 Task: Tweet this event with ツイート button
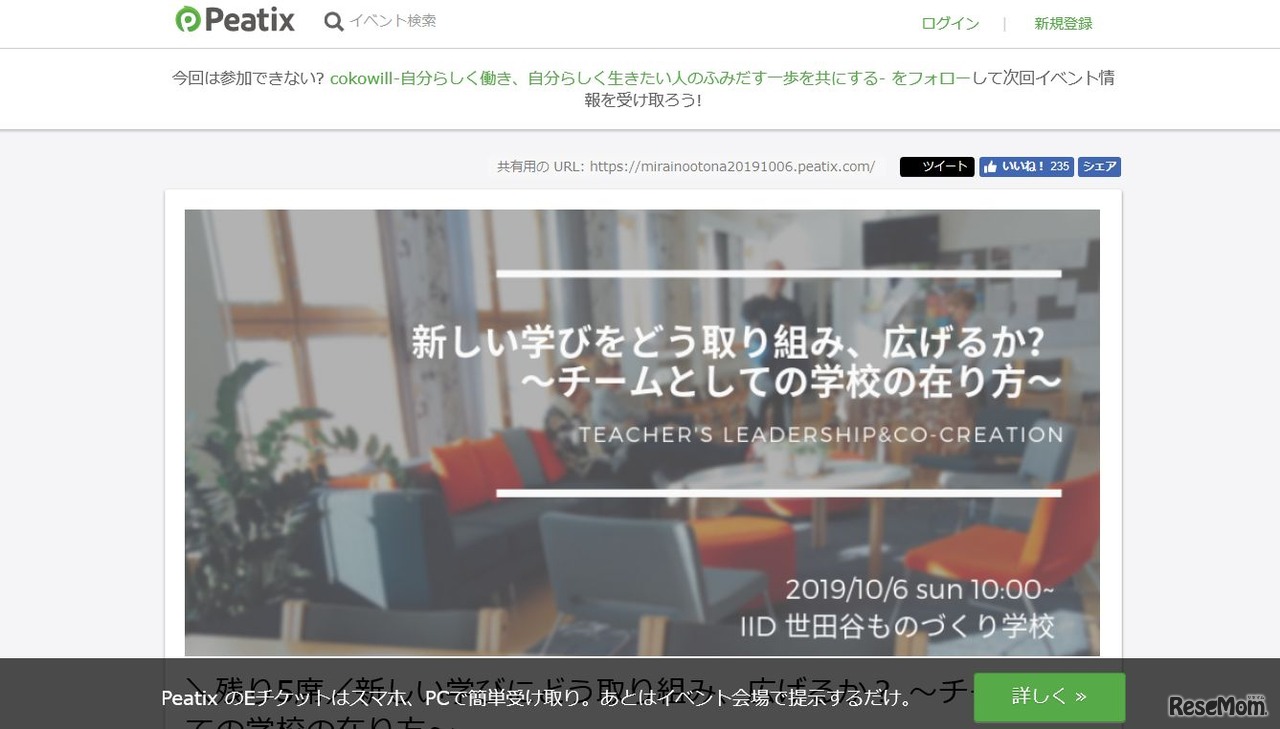tap(937, 167)
